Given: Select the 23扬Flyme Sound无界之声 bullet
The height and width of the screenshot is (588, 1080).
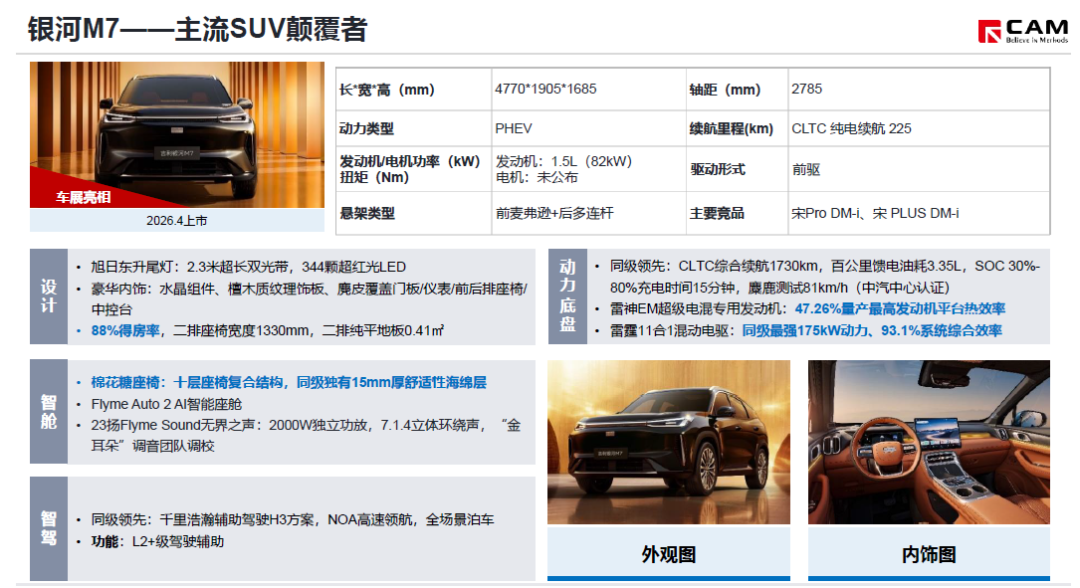Looking at the screenshot, I should 306,436.
